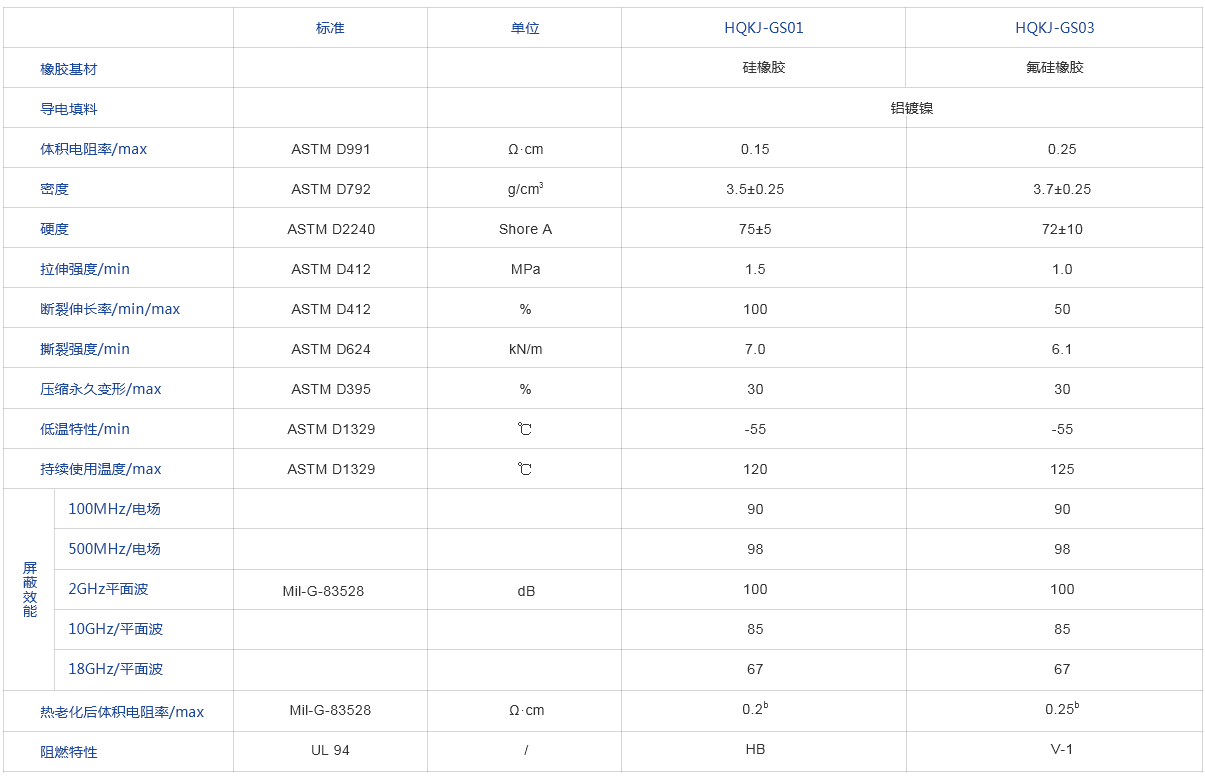Select the 屏蔽效能 vertical group label
Screen dimensions: 1205x780
[30, 589]
